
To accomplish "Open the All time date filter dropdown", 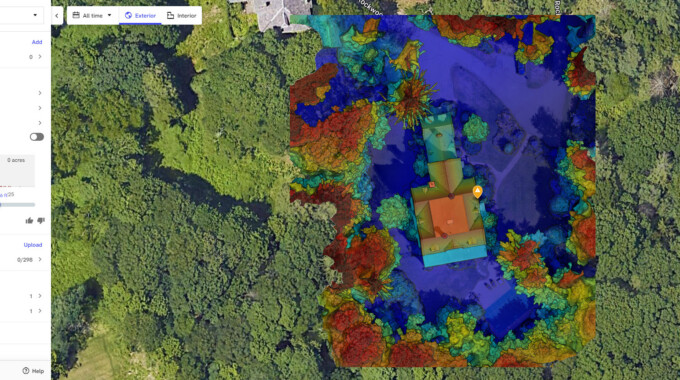I will click(x=92, y=15).
